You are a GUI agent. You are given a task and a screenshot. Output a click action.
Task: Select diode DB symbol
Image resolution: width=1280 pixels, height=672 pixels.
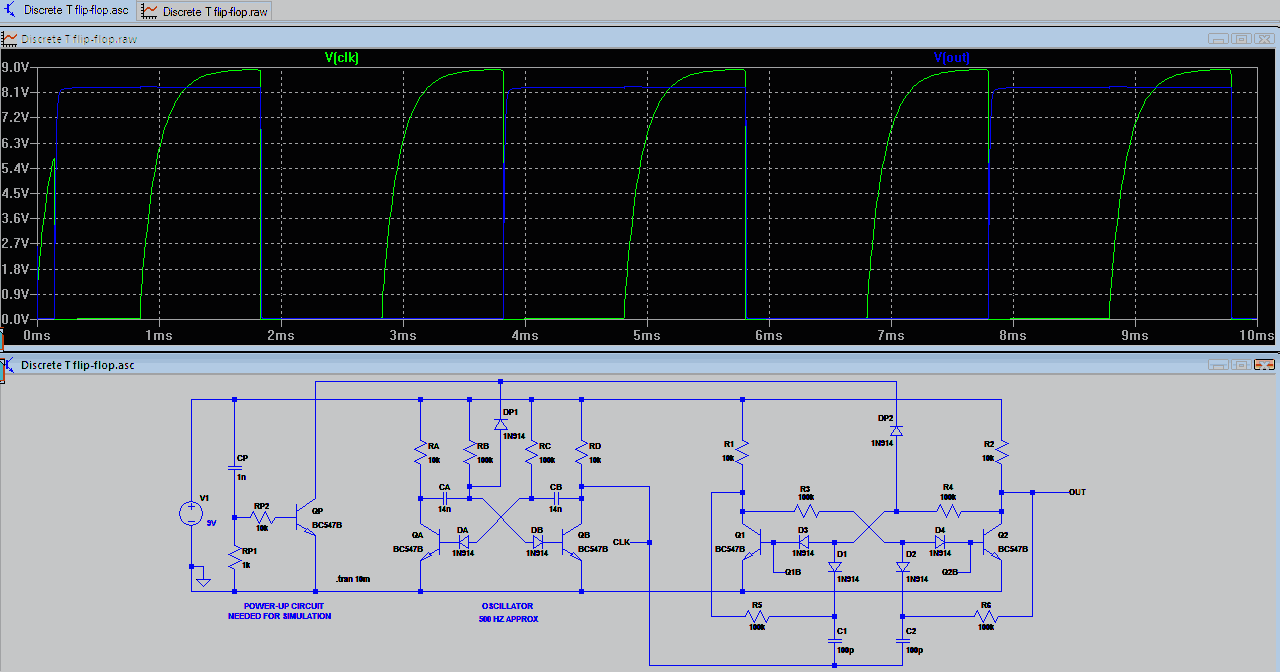click(538, 540)
